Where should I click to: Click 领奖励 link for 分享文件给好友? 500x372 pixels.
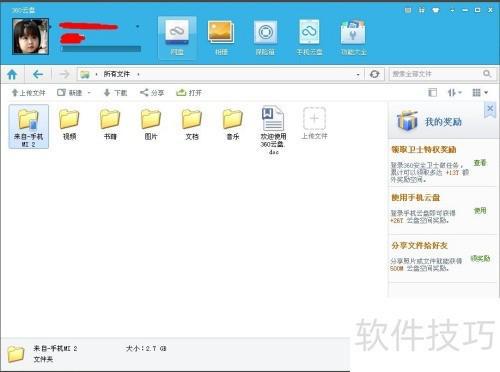[480, 258]
